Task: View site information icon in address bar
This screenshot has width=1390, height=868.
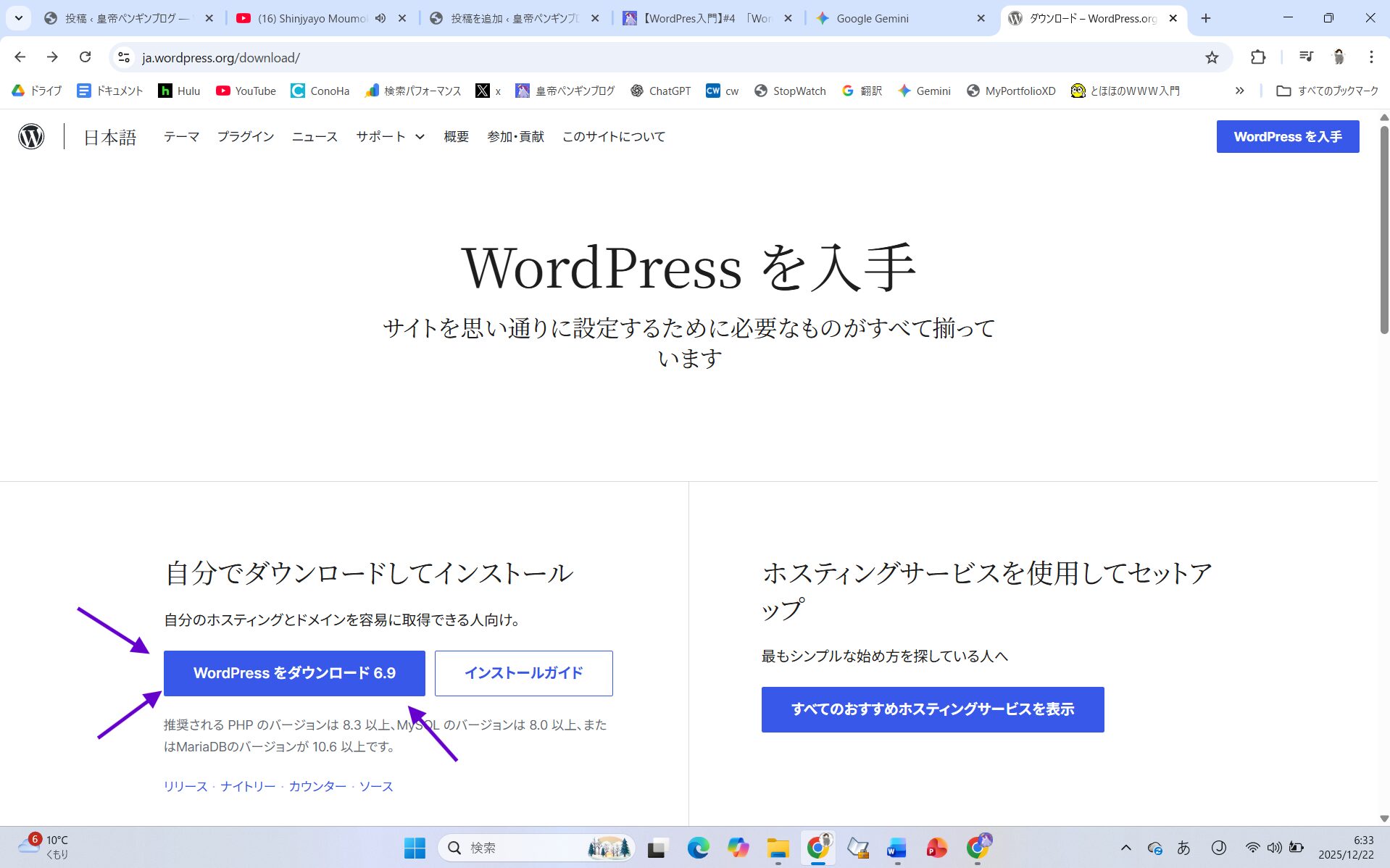Action: tap(124, 57)
